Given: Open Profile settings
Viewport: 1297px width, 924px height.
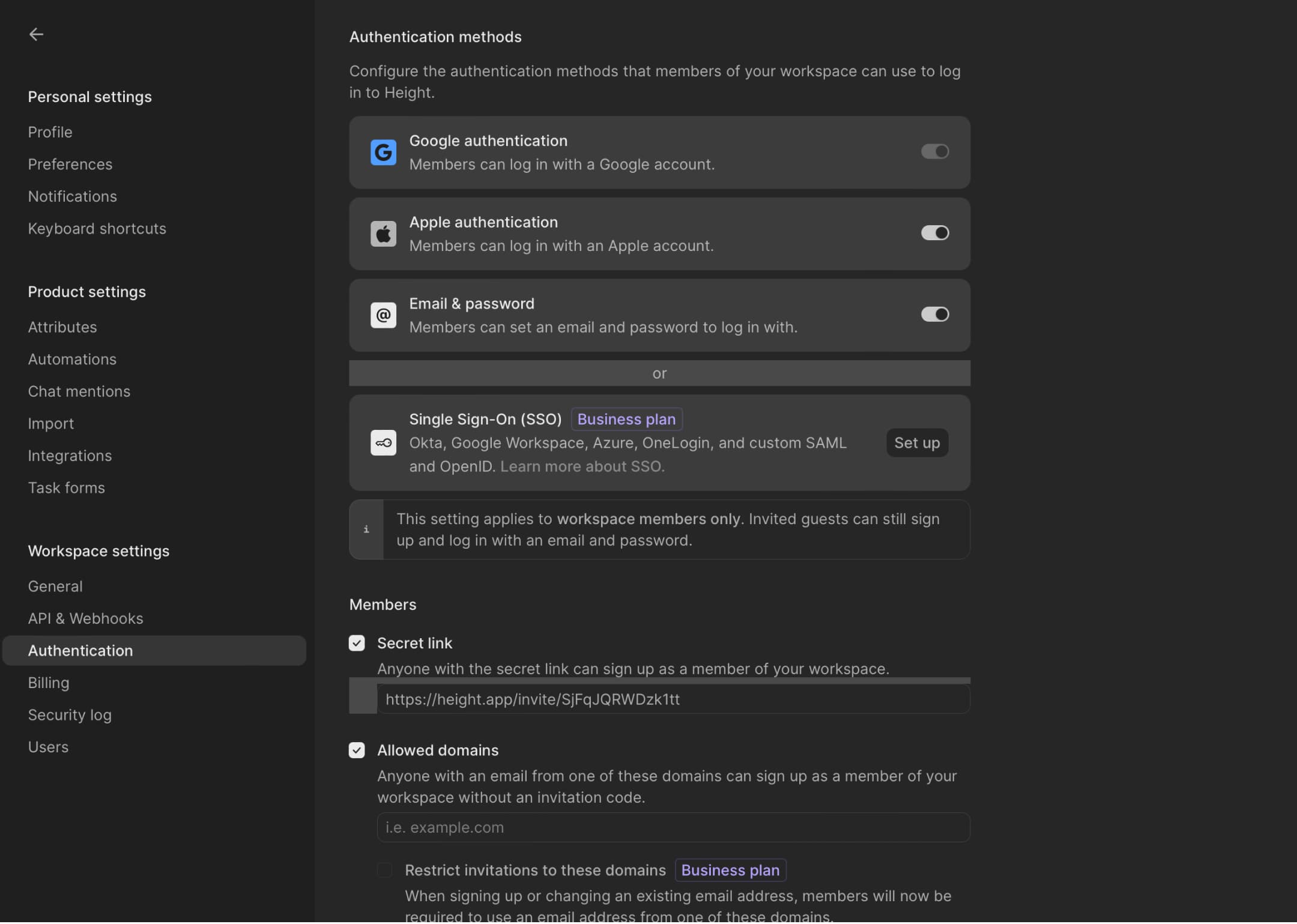Looking at the screenshot, I should pos(50,132).
